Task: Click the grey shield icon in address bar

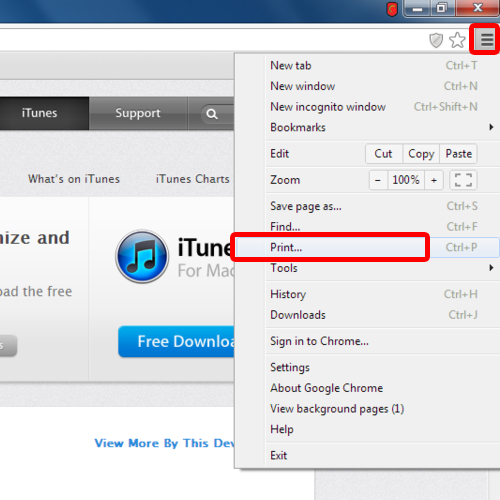Action: 436,40
